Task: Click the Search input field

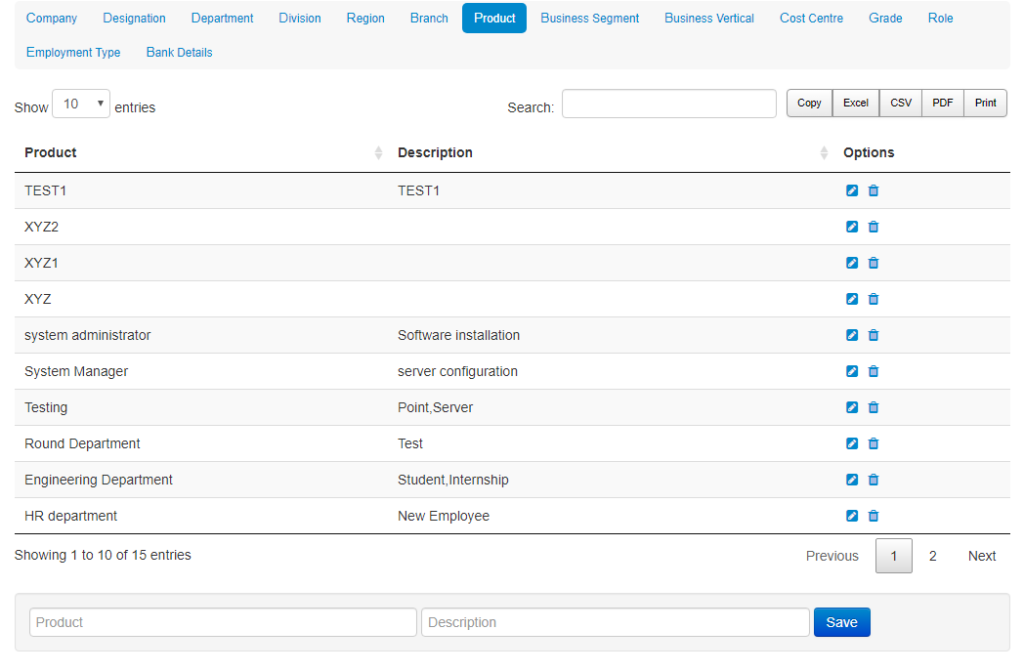Action: pos(668,103)
